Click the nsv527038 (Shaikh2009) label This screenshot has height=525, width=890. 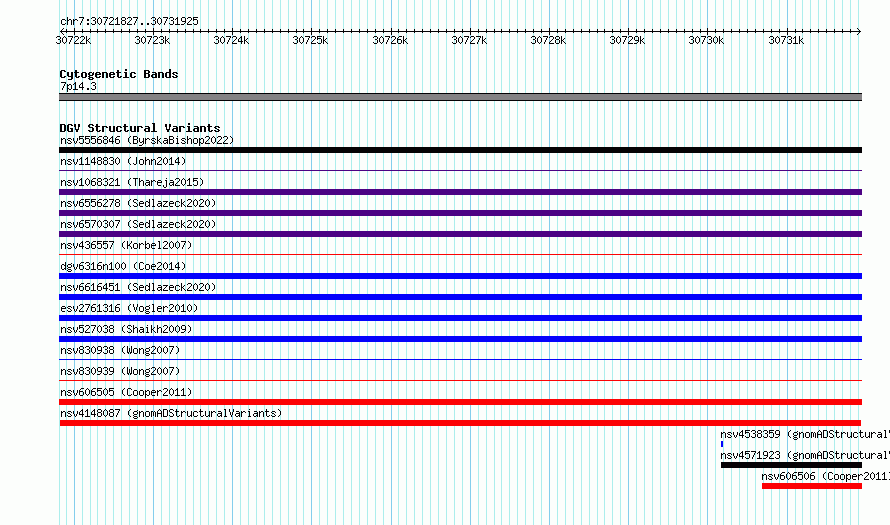(126, 329)
